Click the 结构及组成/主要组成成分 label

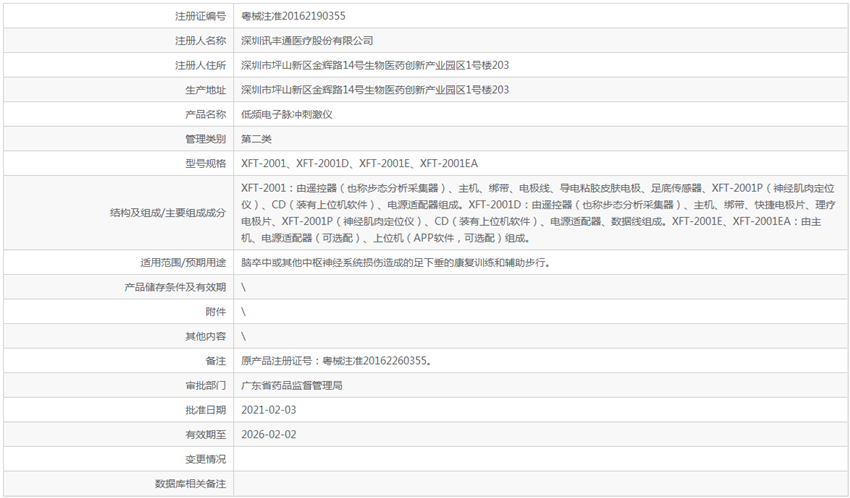click(x=168, y=213)
